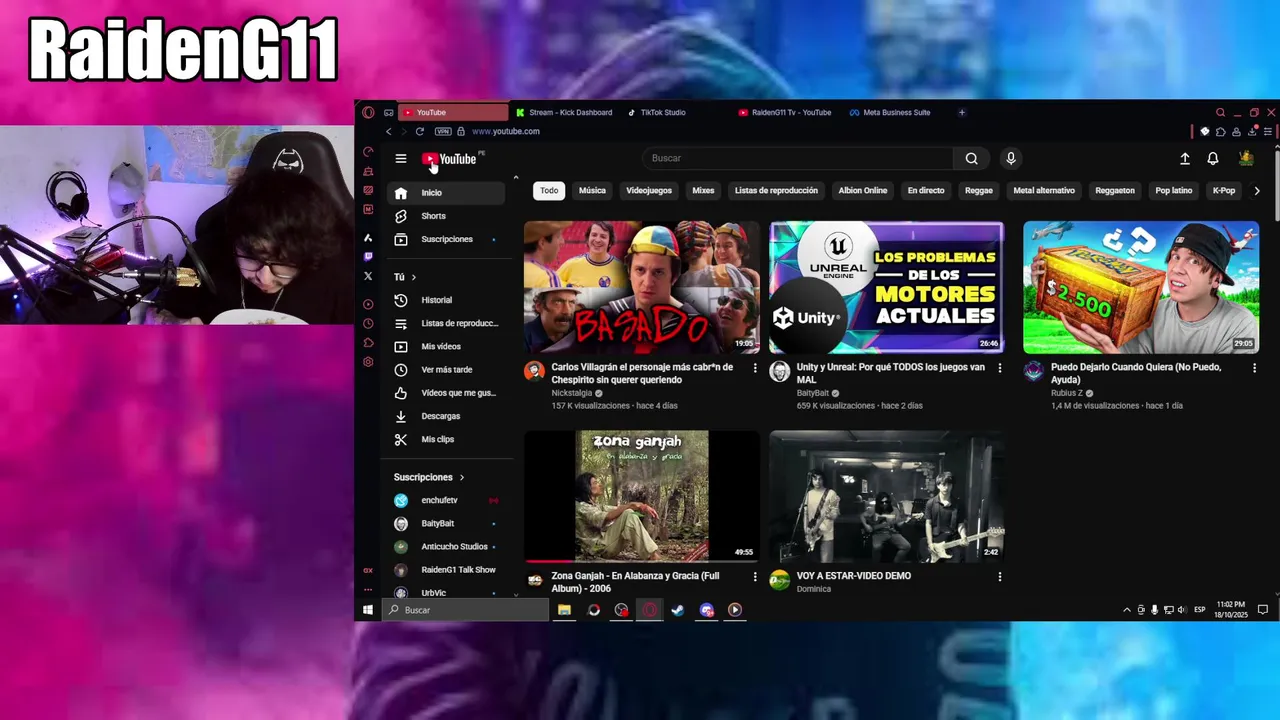This screenshot has height=720, width=1280.
Task: Show hidden system tray icons chevron
Action: (x=1127, y=610)
